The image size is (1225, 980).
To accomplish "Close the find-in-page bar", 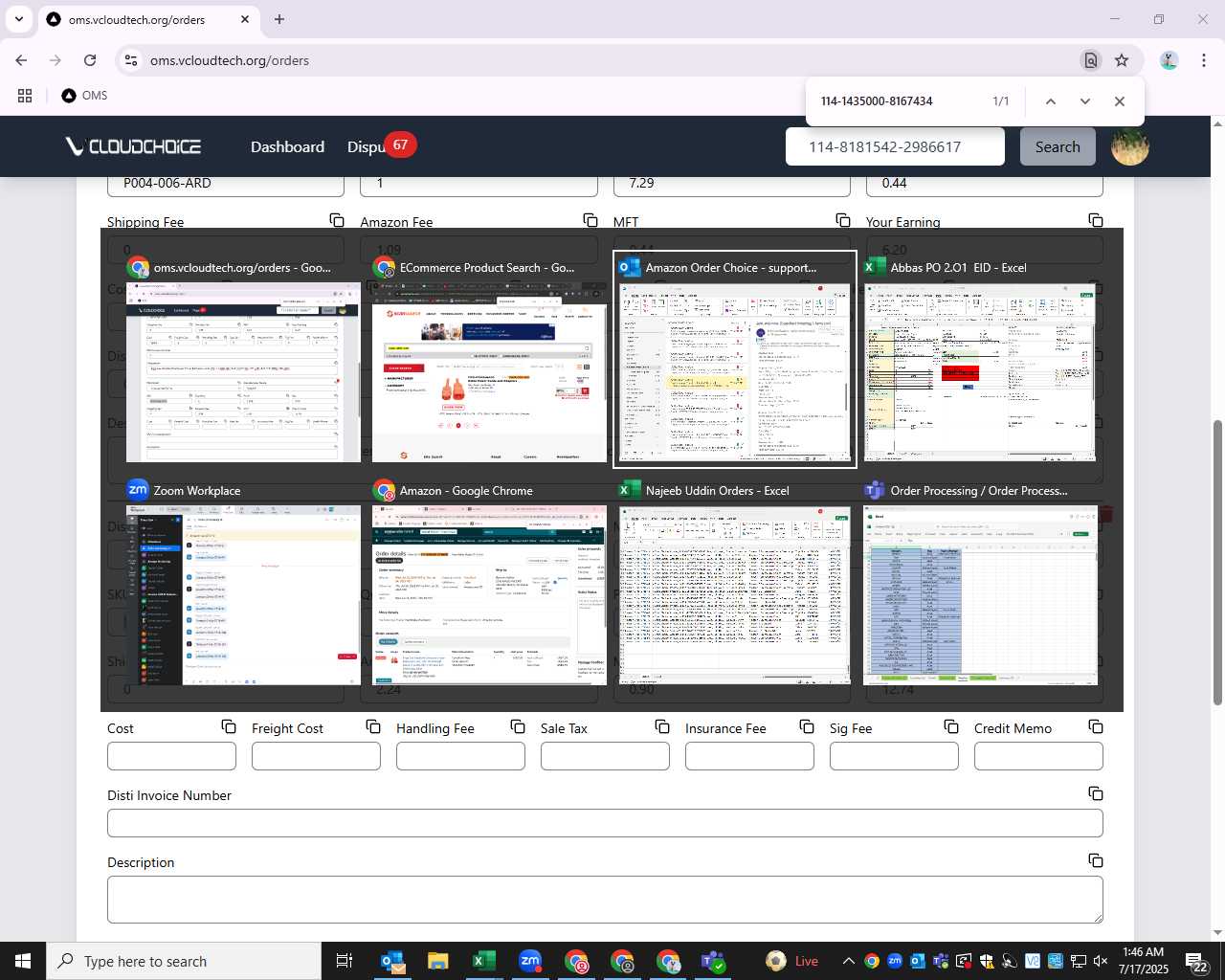I will pyautogui.click(x=1120, y=101).
